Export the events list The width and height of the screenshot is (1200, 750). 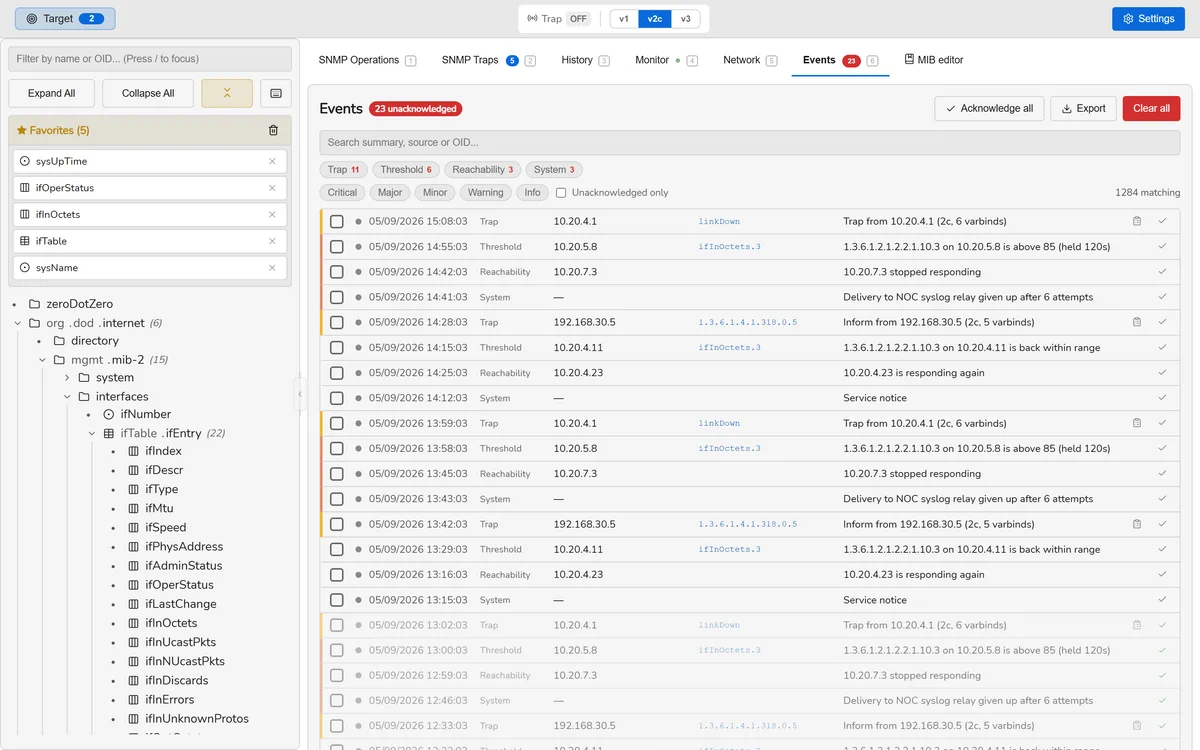pyautogui.click(x=1083, y=108)
